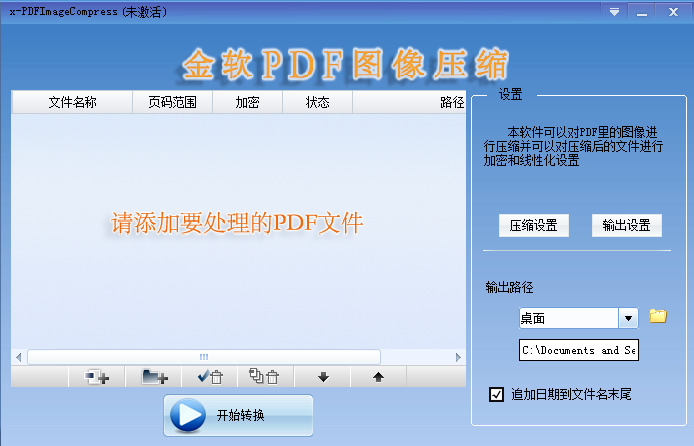Start conversion with 开始转换 button
This screenshot has width=694, height=446.
click(239, 415)
